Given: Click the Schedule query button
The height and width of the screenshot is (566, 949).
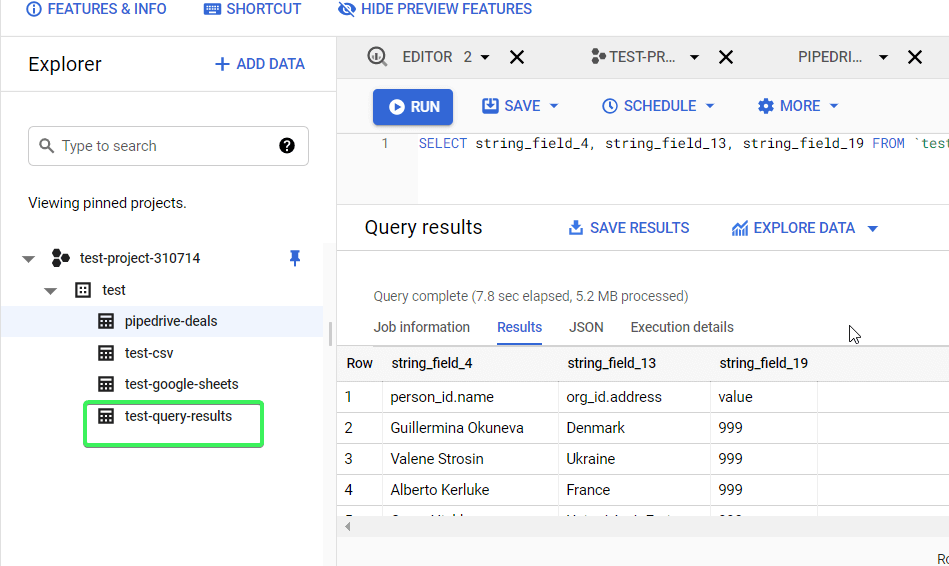Looking at the screenshot, I should (649, 106).
